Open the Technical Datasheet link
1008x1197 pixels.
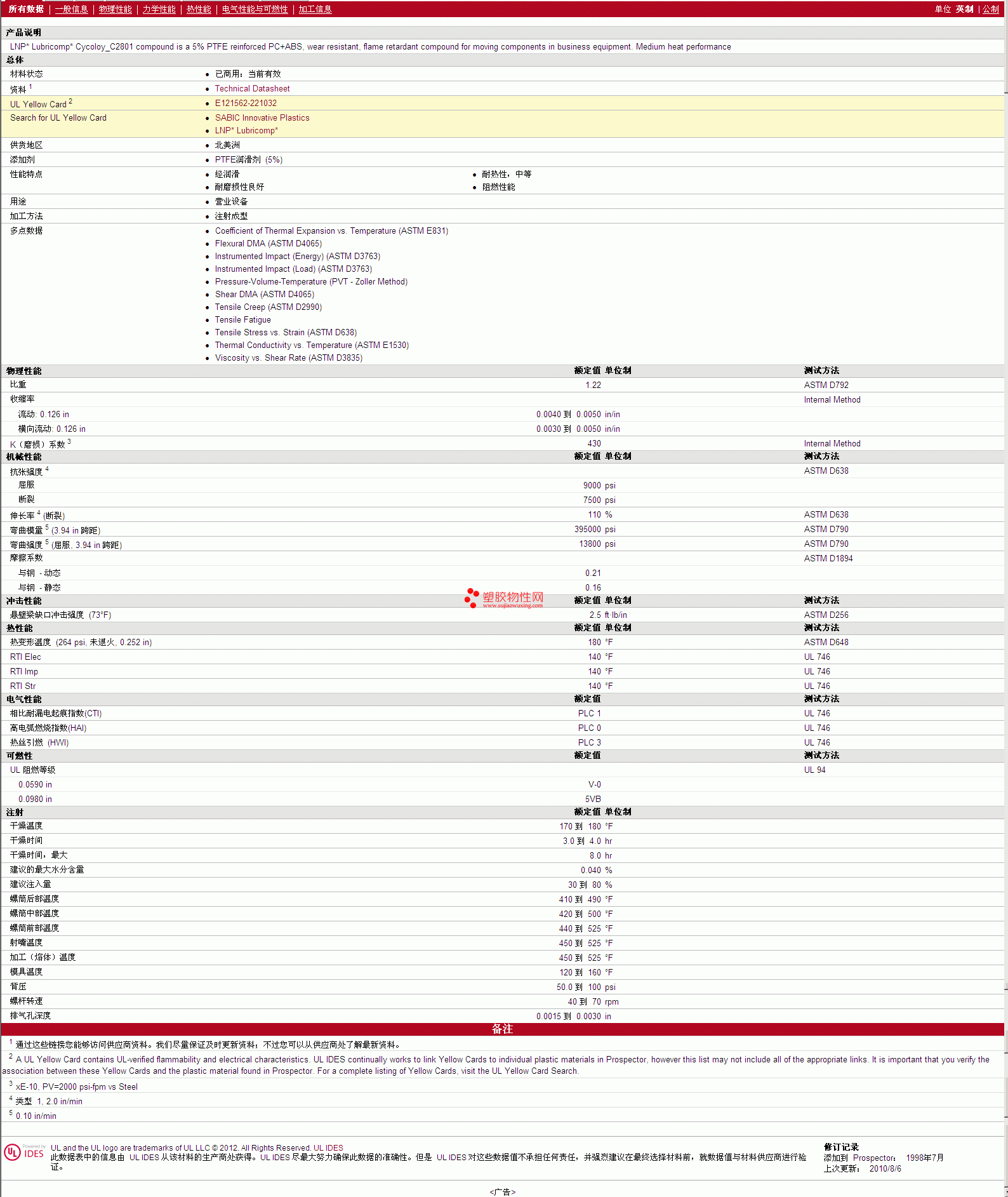click(252, 89)
